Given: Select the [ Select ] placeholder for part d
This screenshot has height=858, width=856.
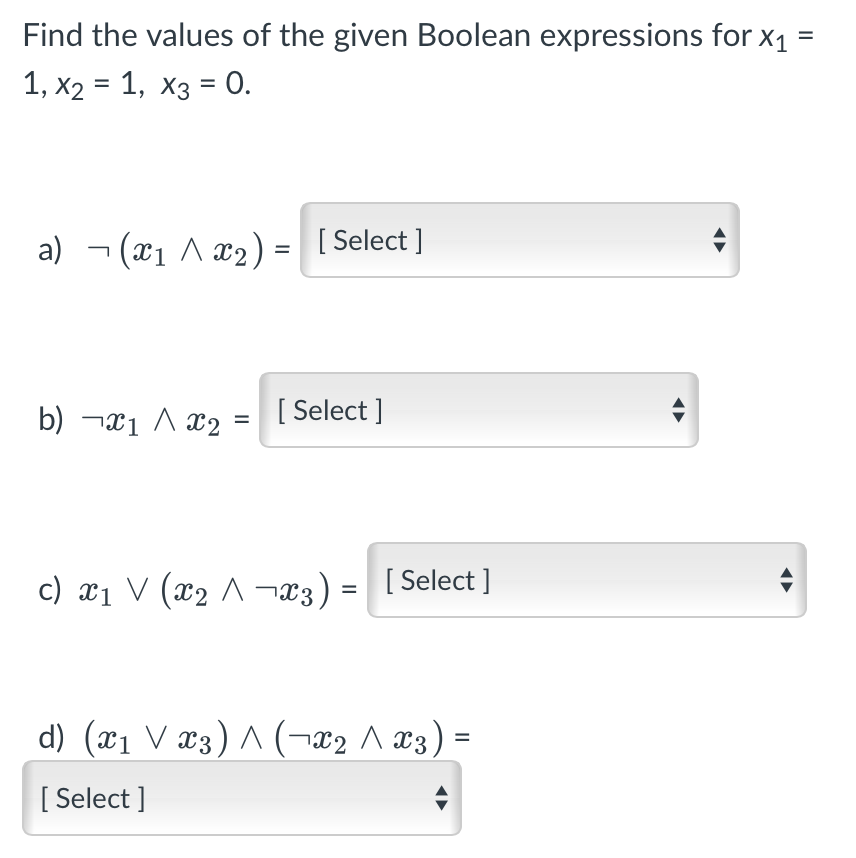Looking at the screenshot, I should pyautogui.click(x=93, y=798).
